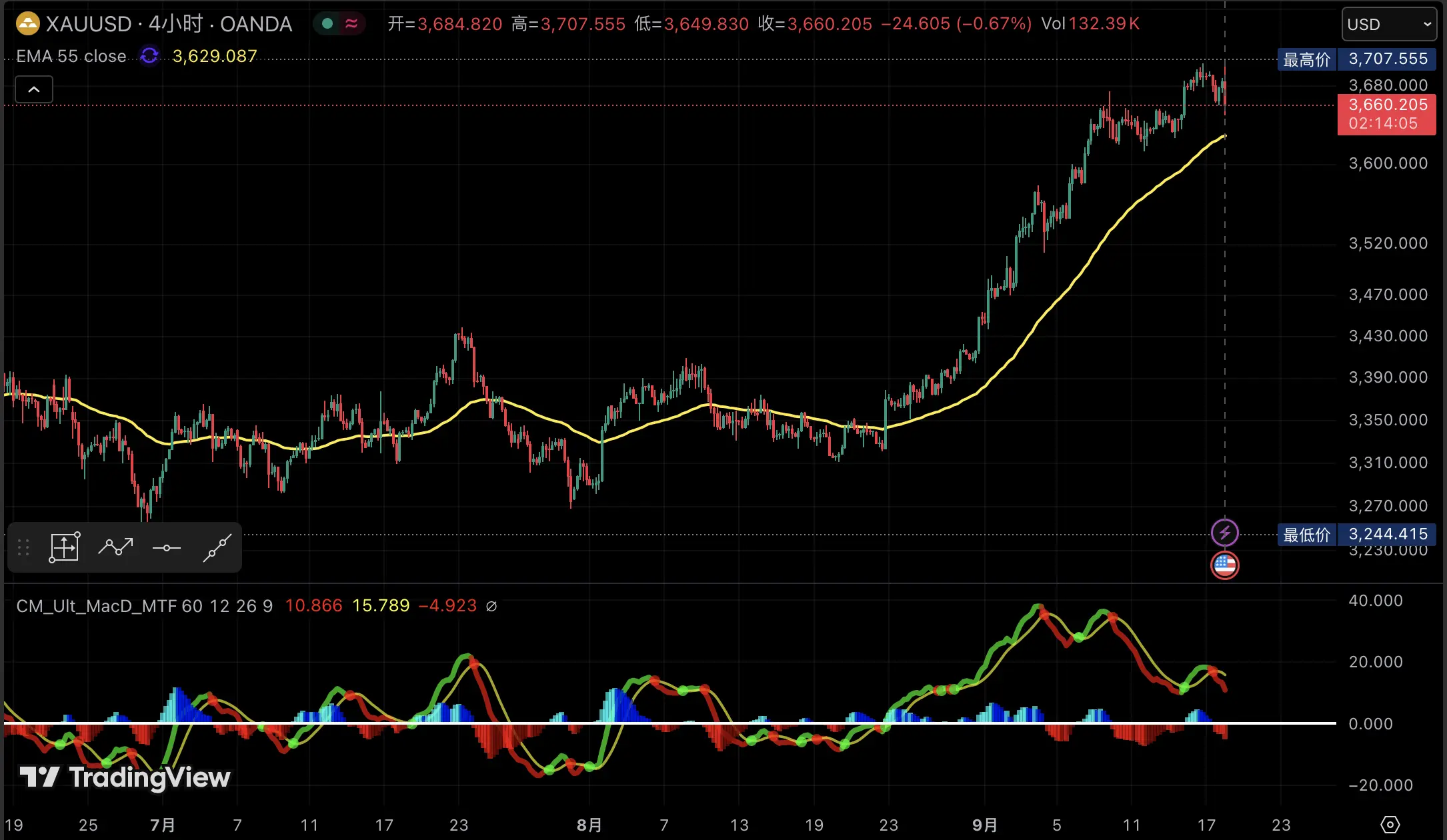Open the USD currency dropdown

tap(1388, 25)
